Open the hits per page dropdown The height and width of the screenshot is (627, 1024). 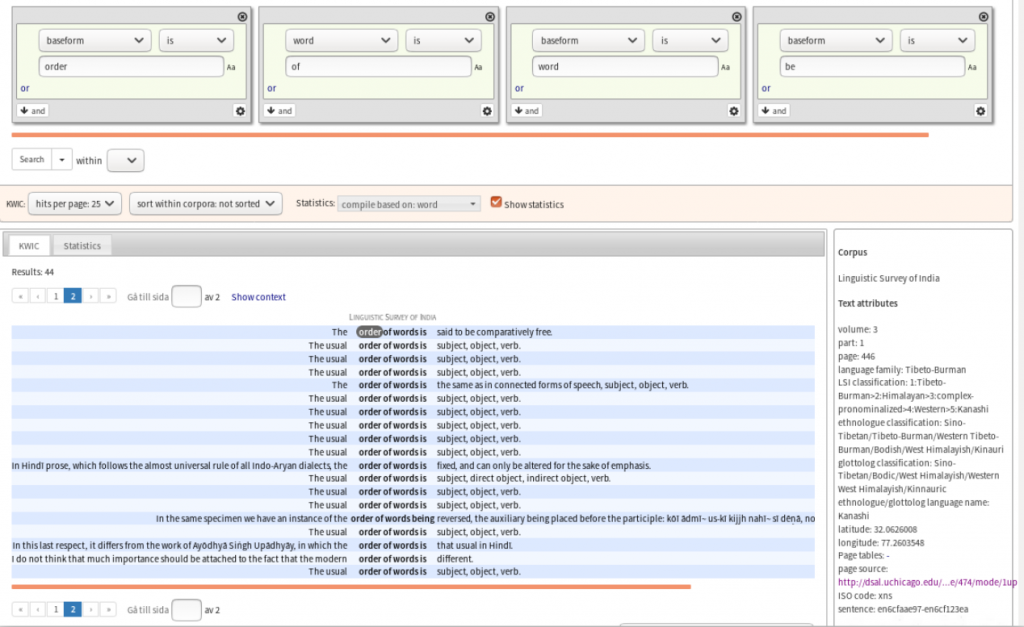tap(75, 204)
